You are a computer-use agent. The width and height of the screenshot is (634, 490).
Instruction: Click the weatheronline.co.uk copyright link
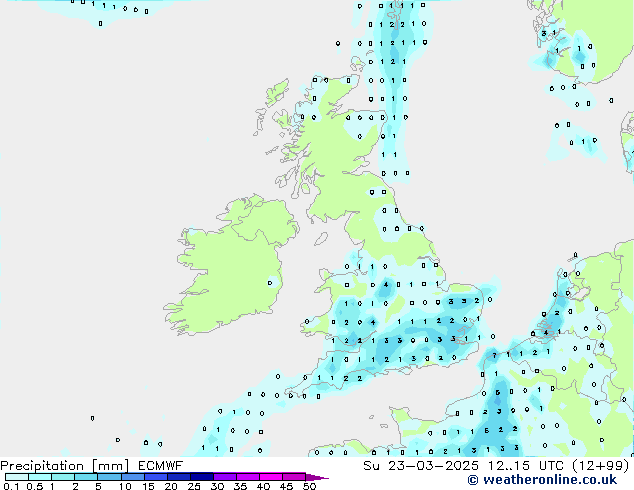pos(542,480)
